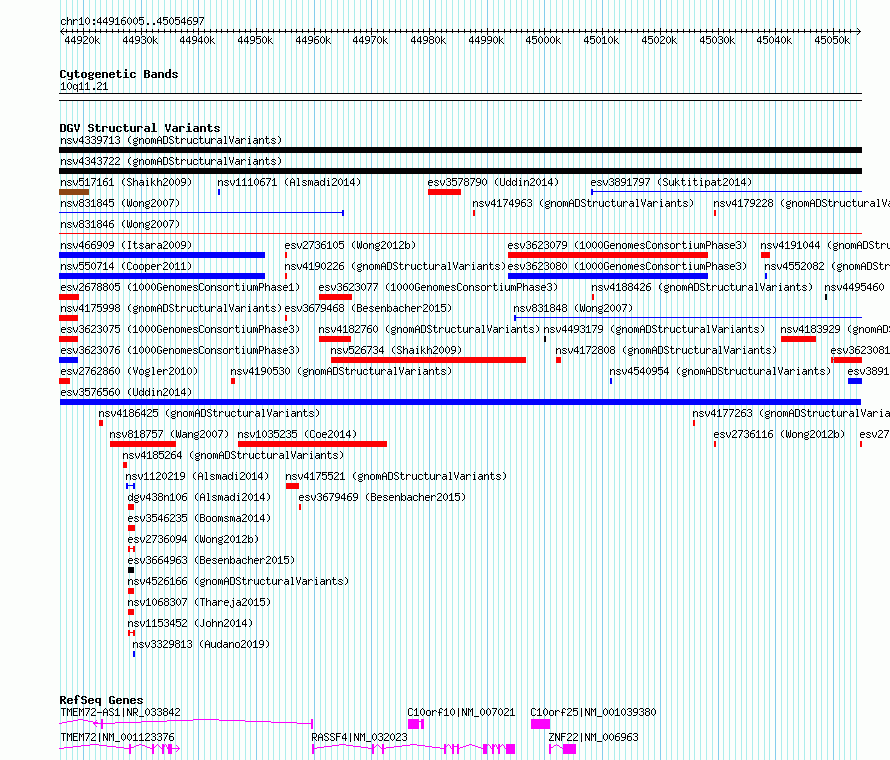This screenshot has height=760, width=890.
Task: Open nsv4177263 gnomAD variant label
Action: click(x=791, y=413)
